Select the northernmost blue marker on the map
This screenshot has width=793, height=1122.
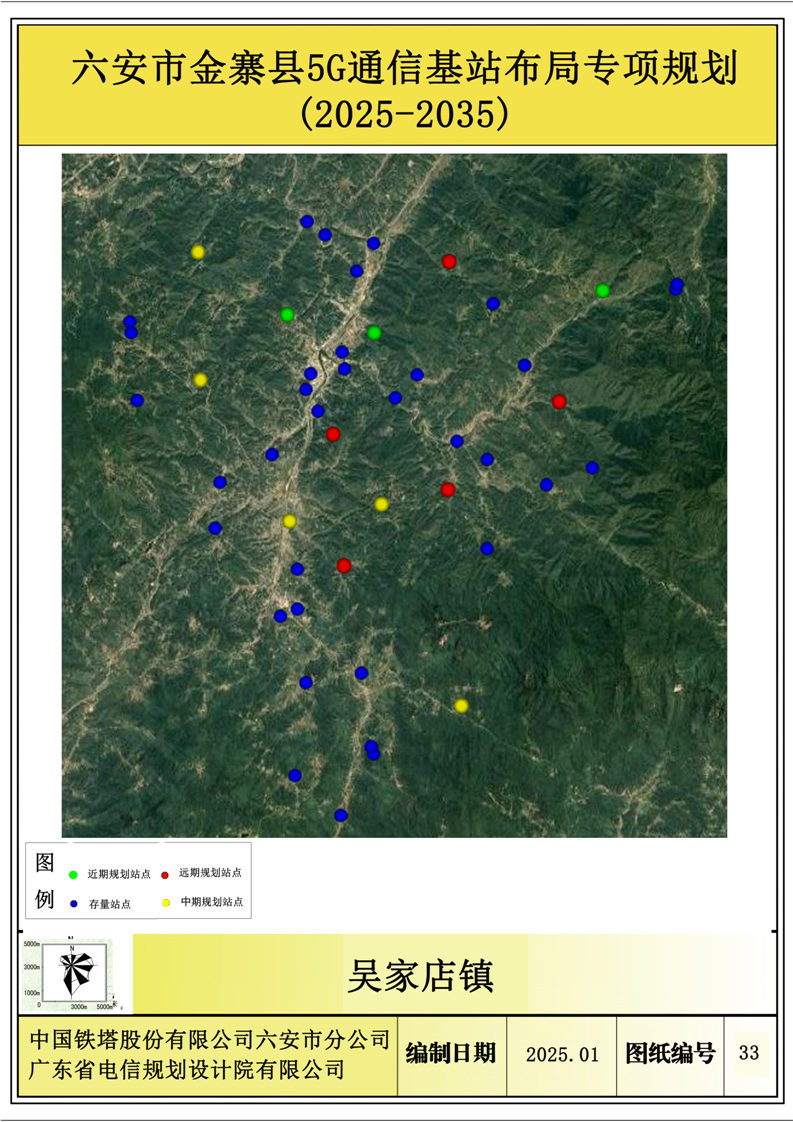[307, 222]
